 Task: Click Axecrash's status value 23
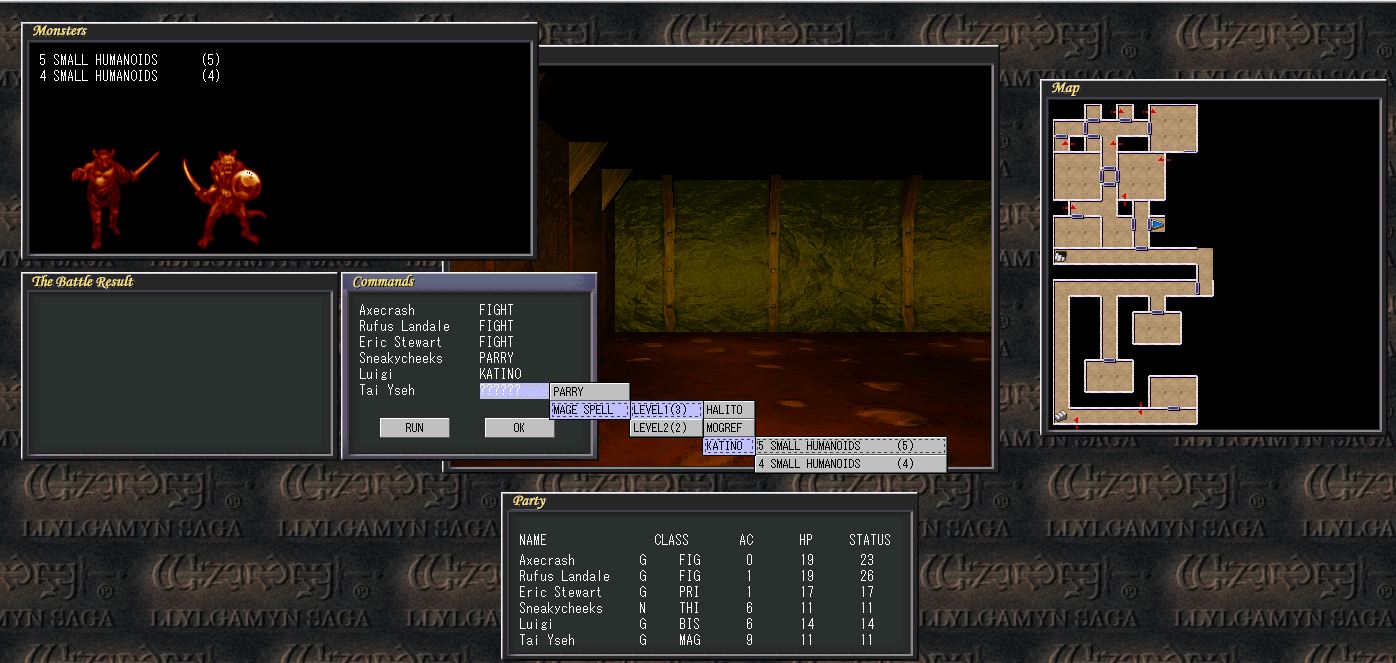click(866, 560)
